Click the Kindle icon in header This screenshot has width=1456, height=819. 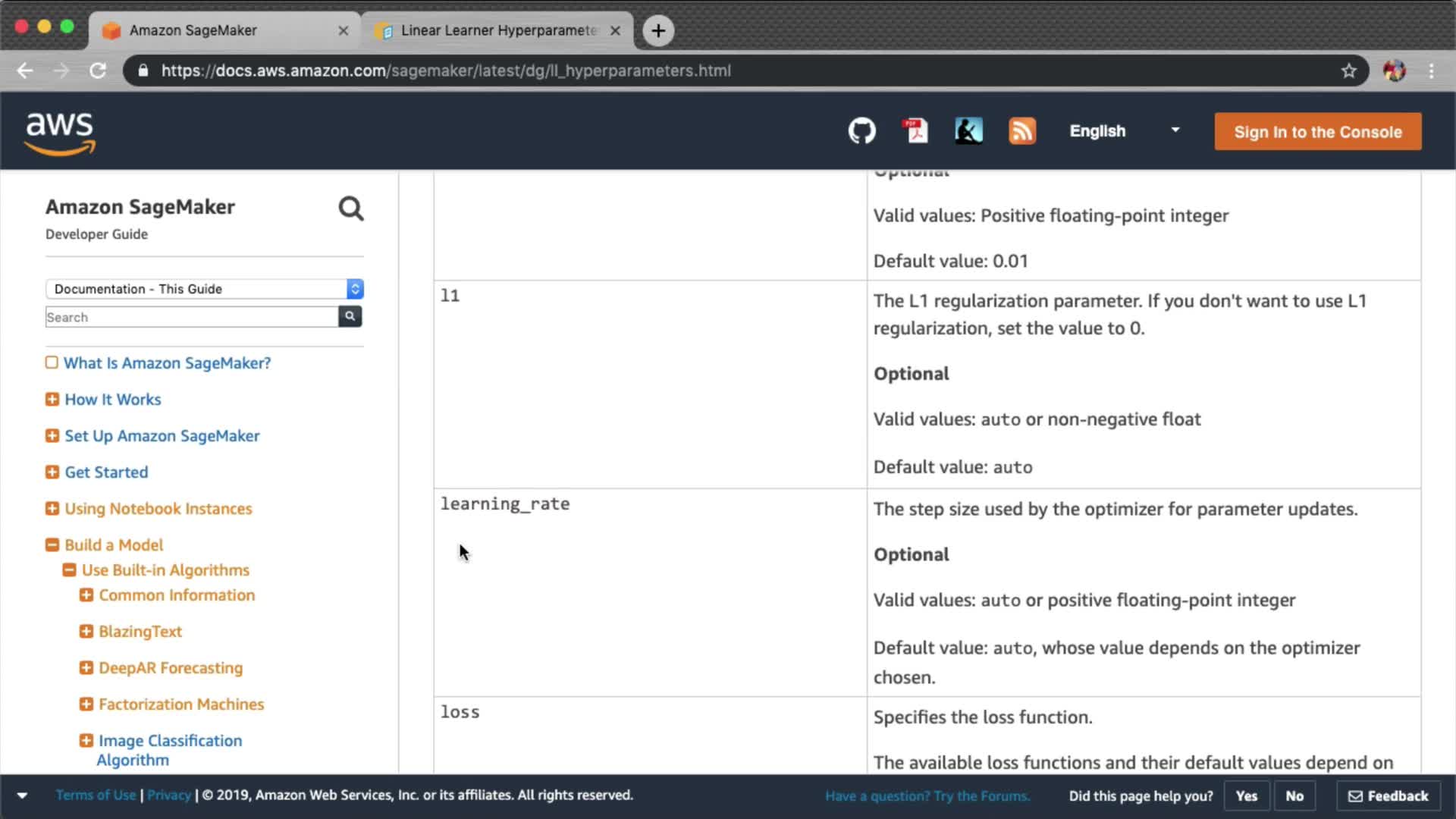(x=968, y=131)
